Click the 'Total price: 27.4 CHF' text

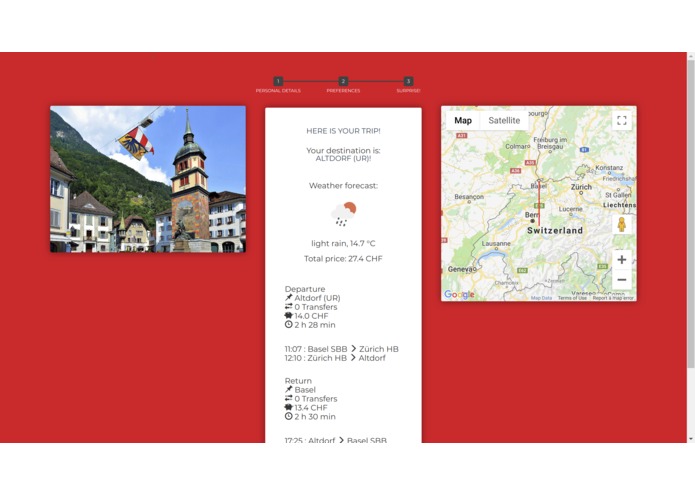(343, 259)
